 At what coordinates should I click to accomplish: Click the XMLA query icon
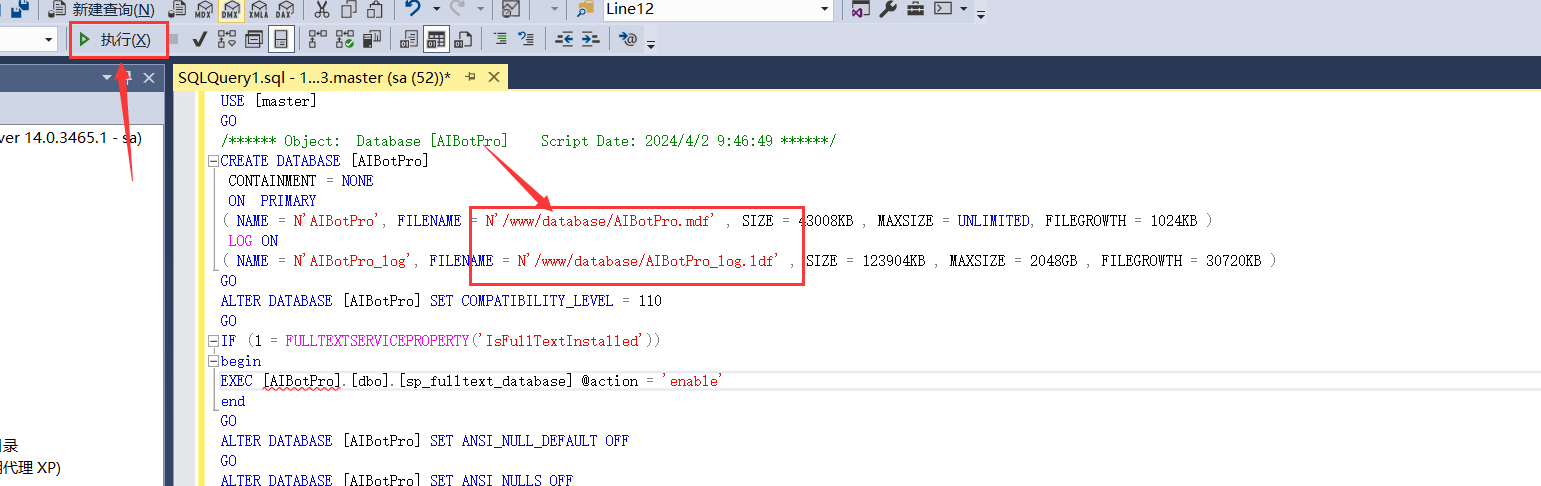pyautogui.click(x=257, y=10)
